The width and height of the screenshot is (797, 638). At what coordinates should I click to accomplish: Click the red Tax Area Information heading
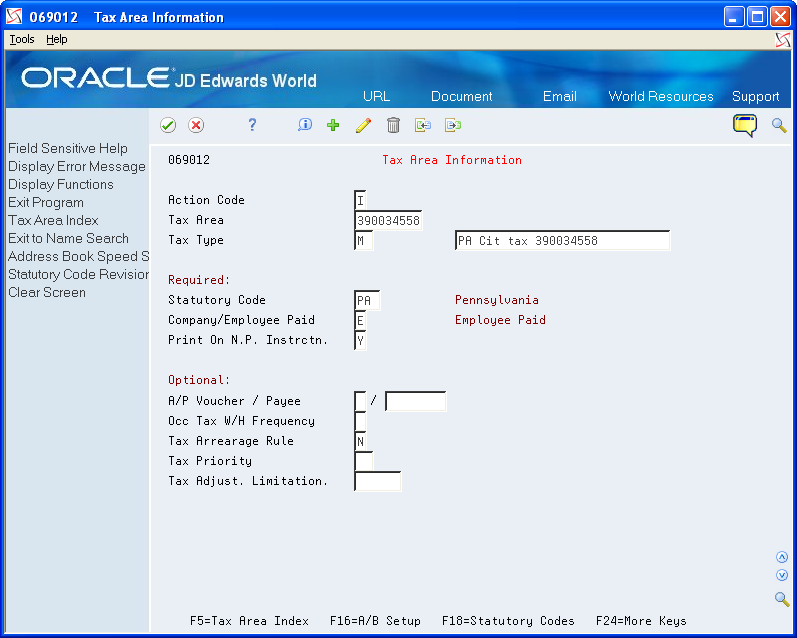[452, 160]
